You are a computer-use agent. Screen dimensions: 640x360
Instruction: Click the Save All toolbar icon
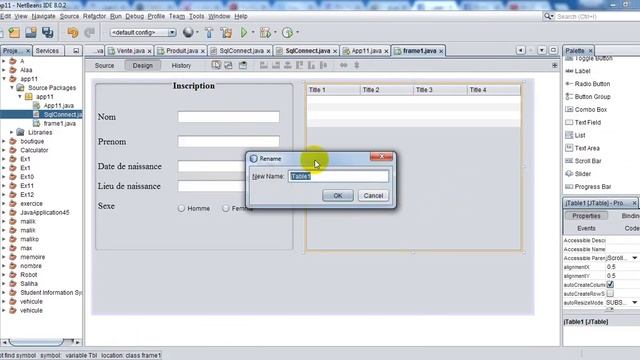48,33
